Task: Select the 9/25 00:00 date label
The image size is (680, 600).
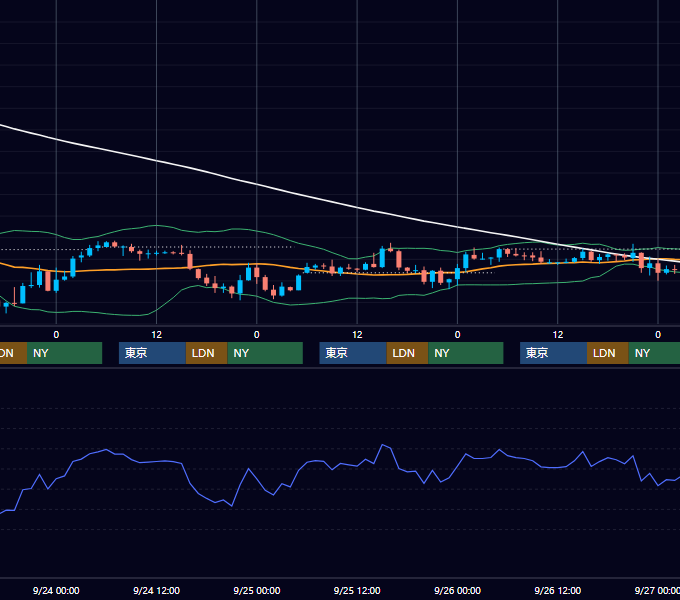Action: point(257,590)
